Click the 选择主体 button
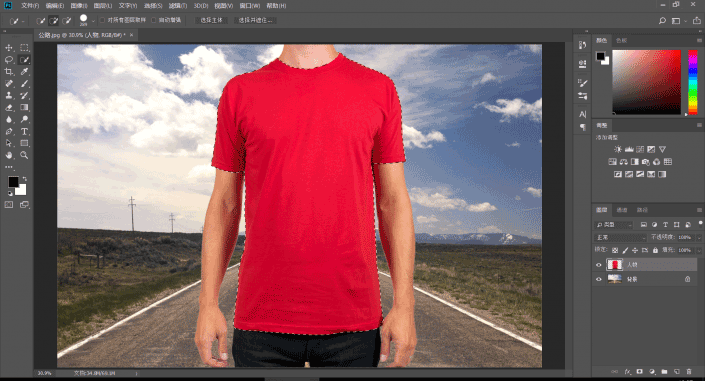Screen dimensions: 705x381 coord(211,21)
